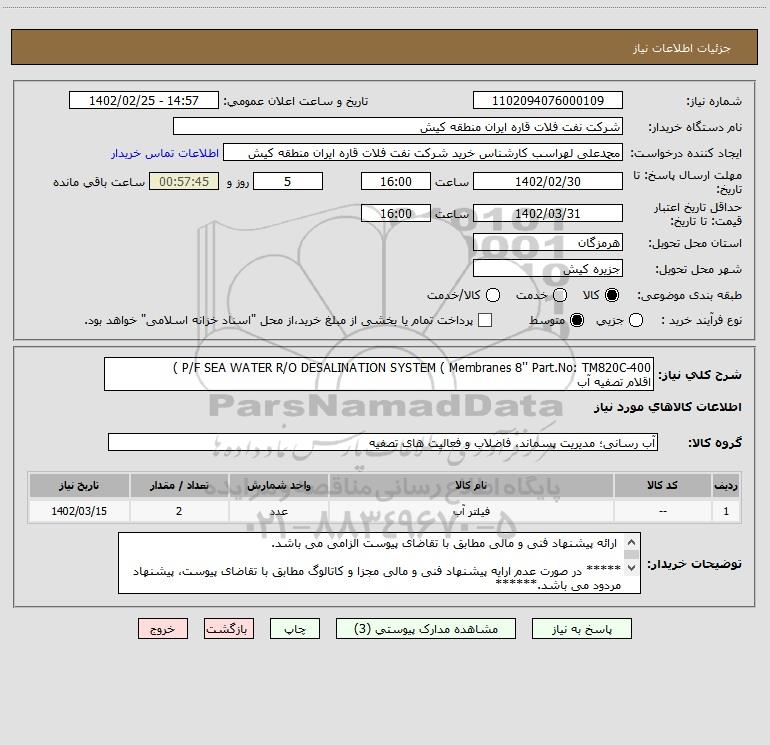Click goods group field آب رسانی
Image resolution: width=770 pixels, height=745 pixels.
click(x=383, y=442)
